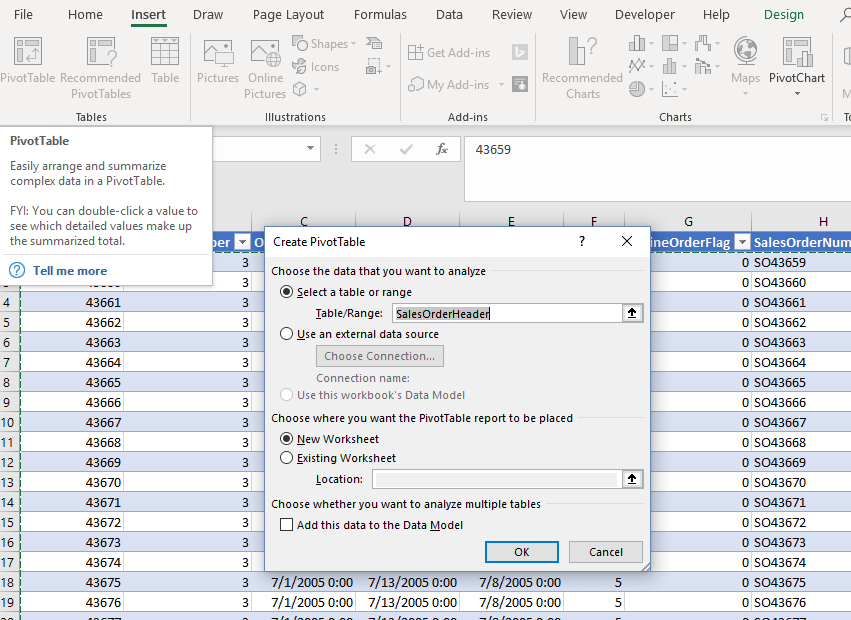The width and height of the screenshot is (851, 620).
Task: Click the Get Add-ins store icon
Action: pos(415,53)
